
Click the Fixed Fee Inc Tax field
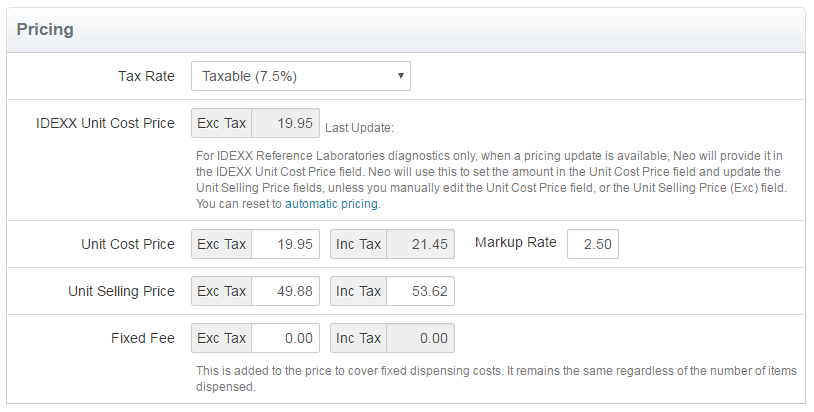420,338
